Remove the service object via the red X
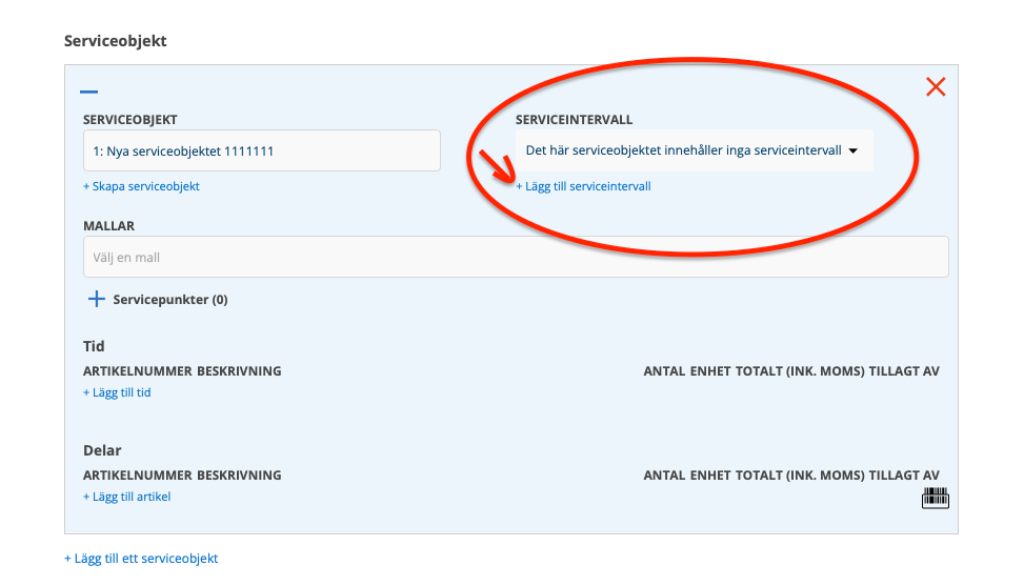This screenshot has height=586, width=1024. click(x=935, y=87)
